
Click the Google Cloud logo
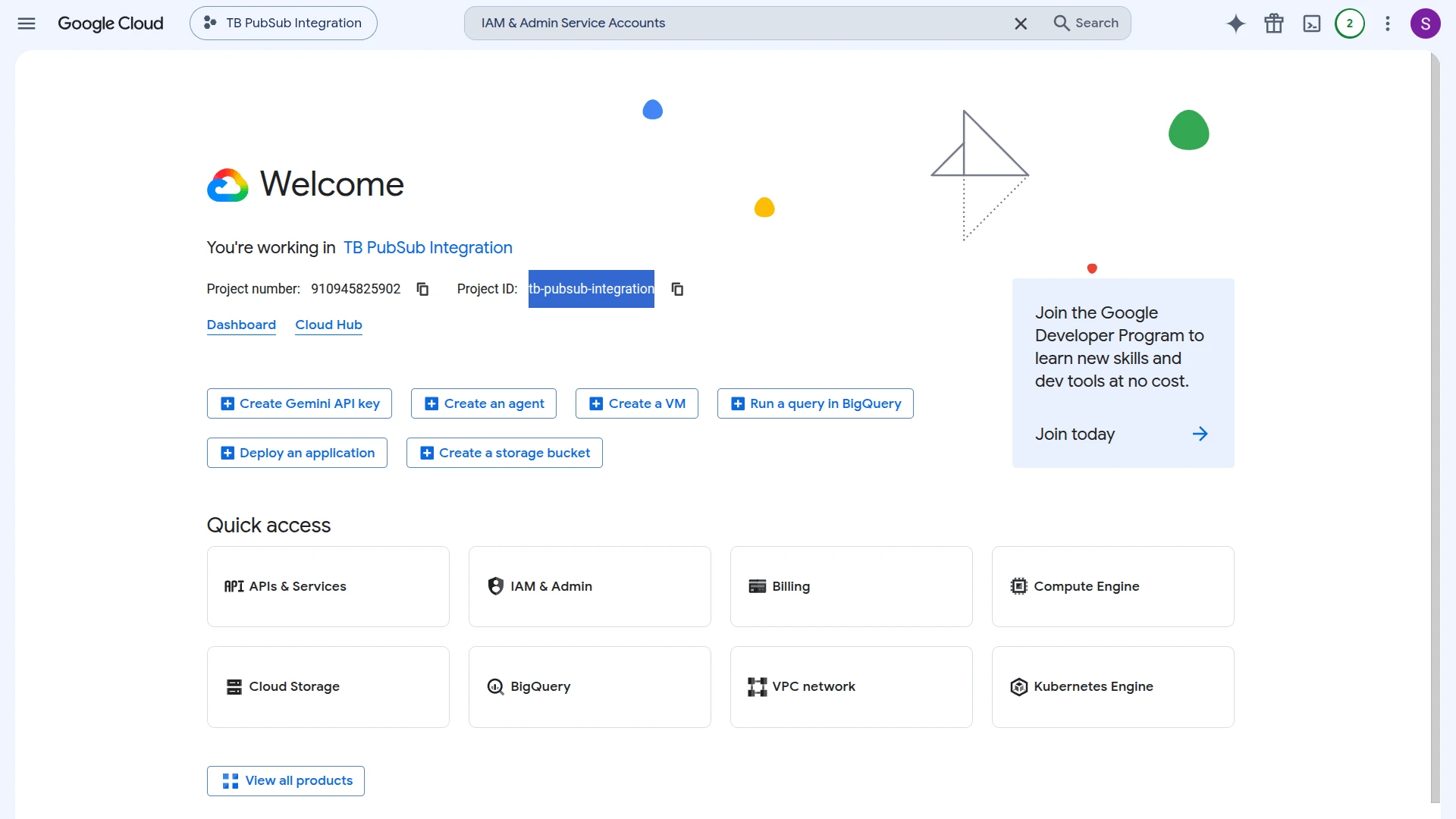[x=111, y=24]
